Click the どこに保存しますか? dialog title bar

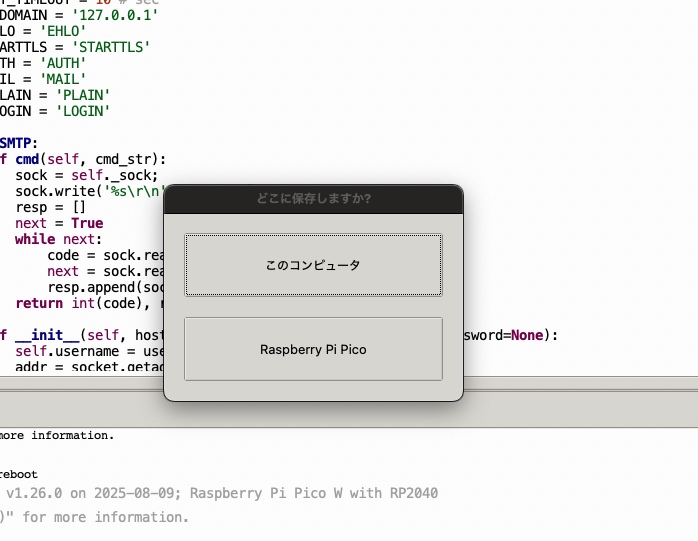click(x=313, y=199)
